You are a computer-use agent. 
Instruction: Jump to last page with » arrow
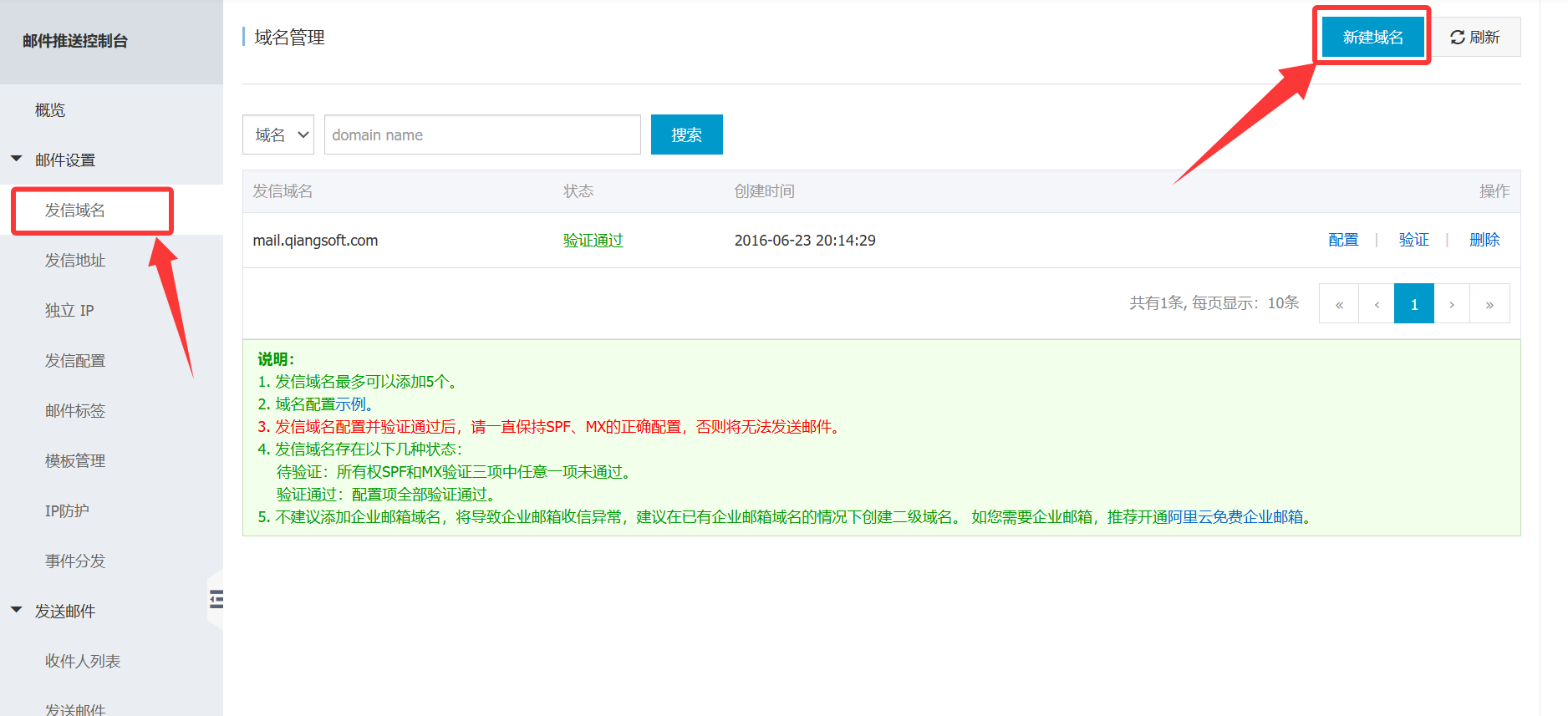(x=1489, y=304)
